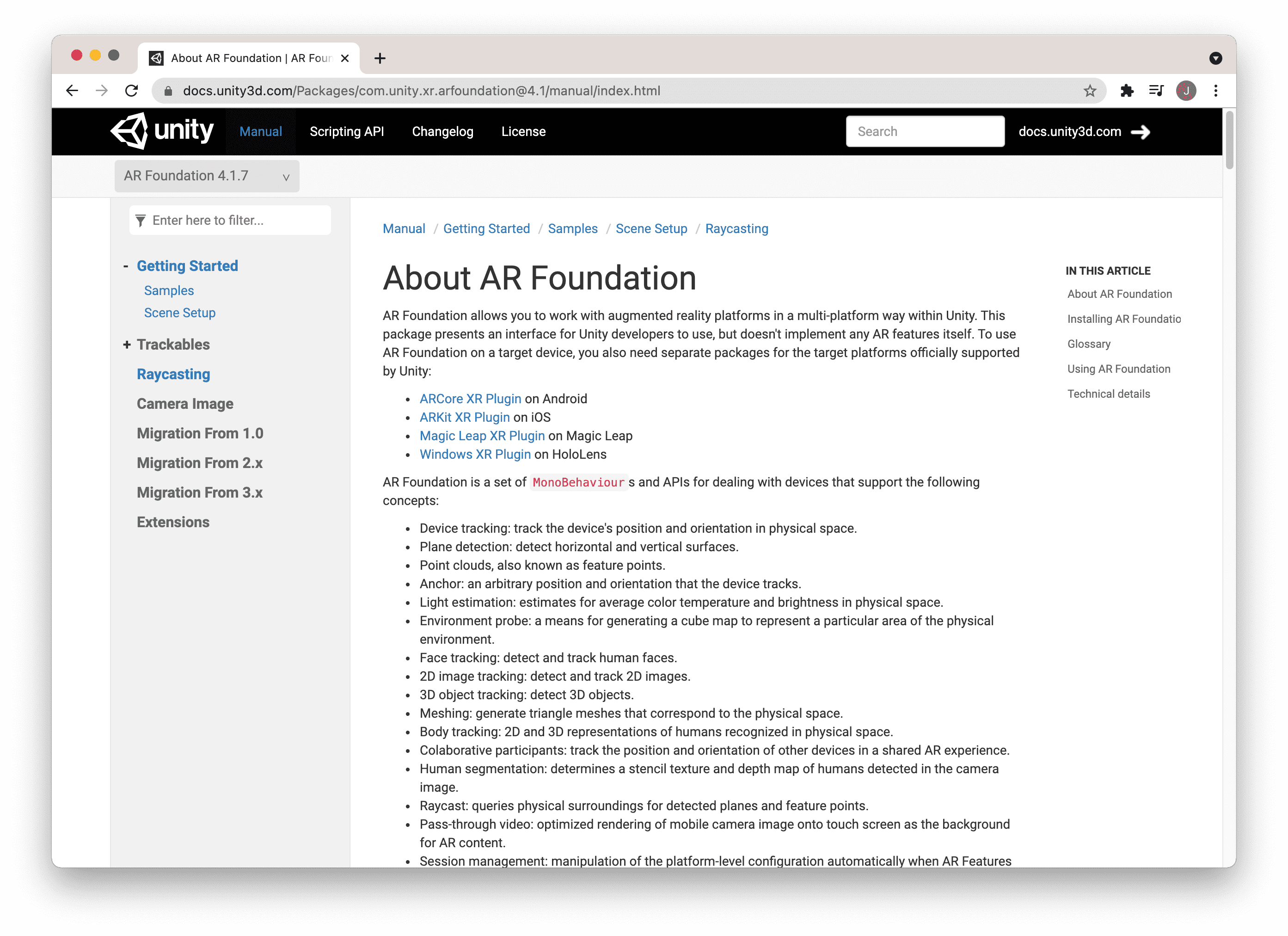Expand the Trackables tree section
Image resolution: width=1288 pixels, height=936 pixels.
click(x=127, y=345)
